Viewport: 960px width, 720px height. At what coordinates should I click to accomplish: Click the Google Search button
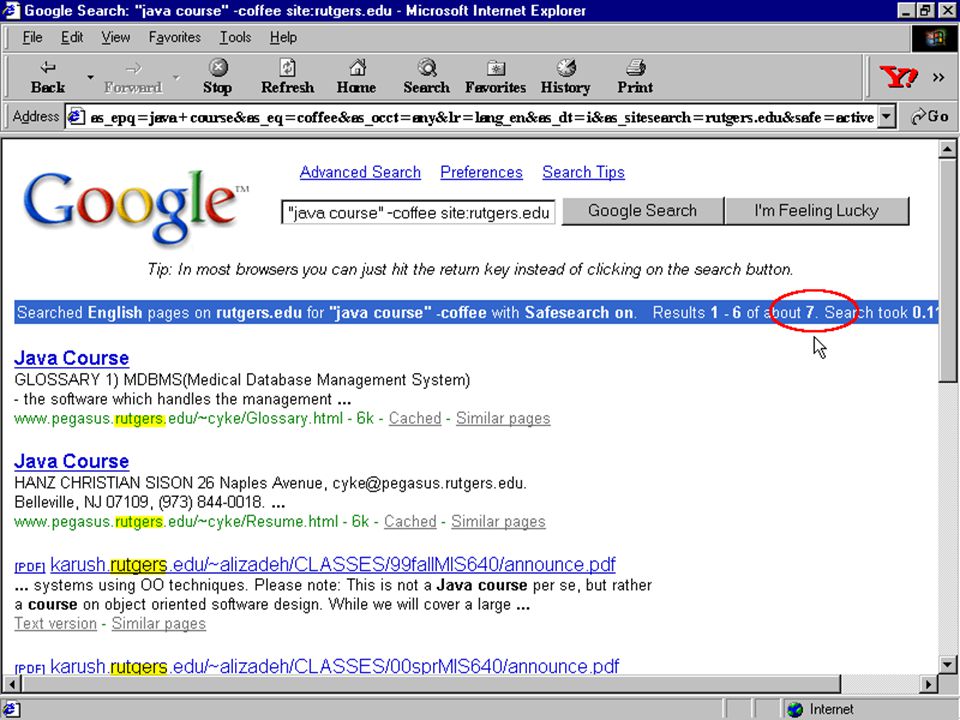click(x=642, y=211)
